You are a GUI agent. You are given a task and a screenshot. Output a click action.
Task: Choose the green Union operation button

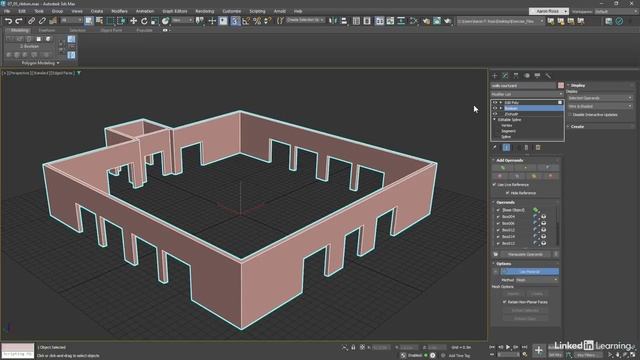pos(503,168)
